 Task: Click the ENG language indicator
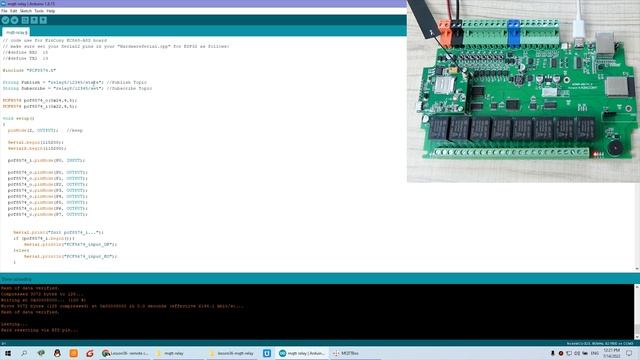point(595,353)
